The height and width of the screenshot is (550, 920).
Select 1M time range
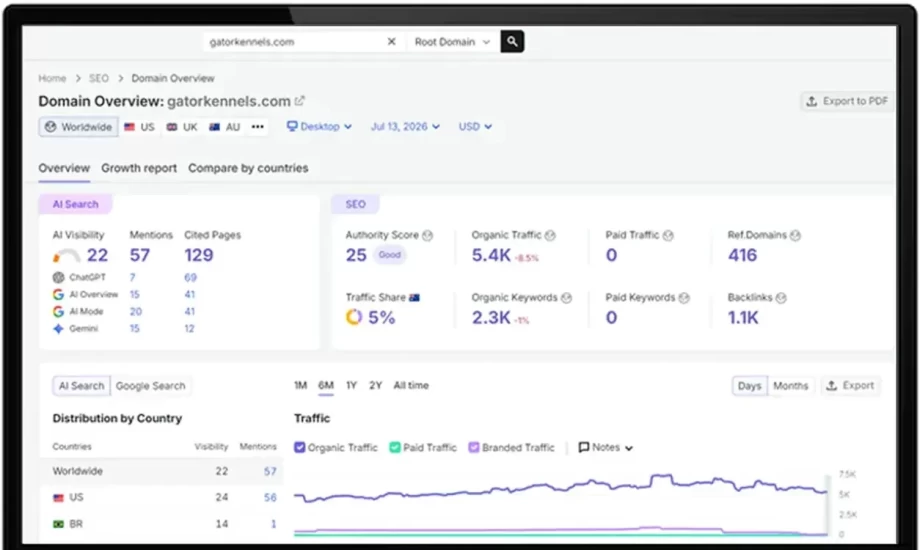point(300,386)
